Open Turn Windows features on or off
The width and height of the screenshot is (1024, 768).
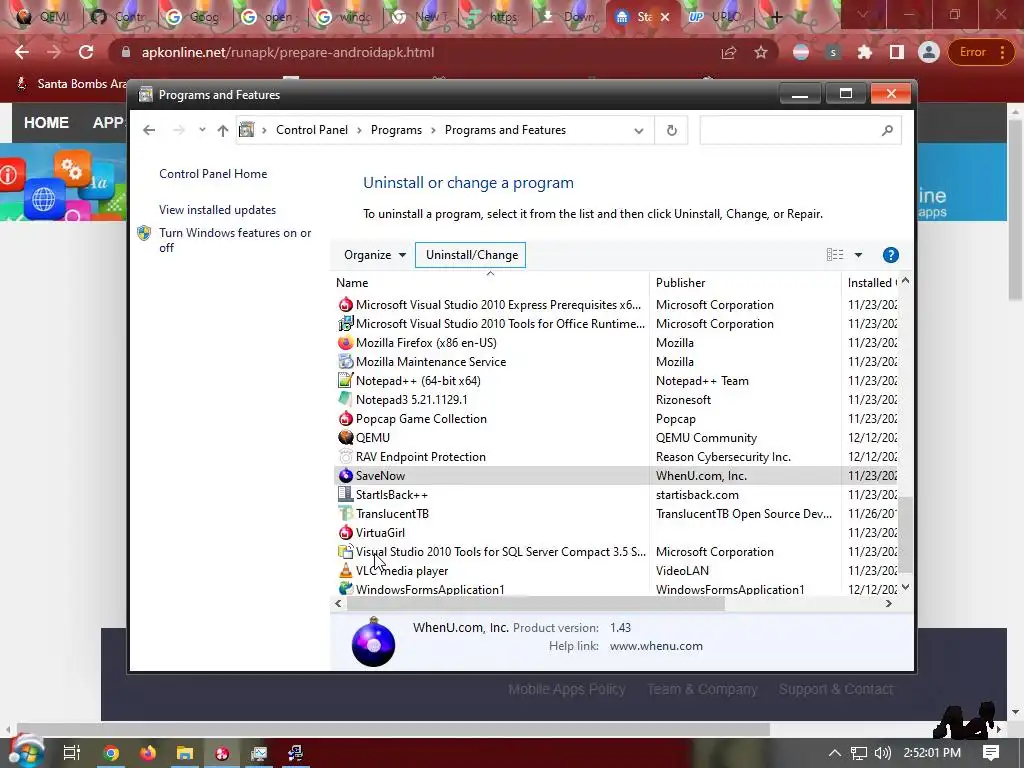pos(234,240)
